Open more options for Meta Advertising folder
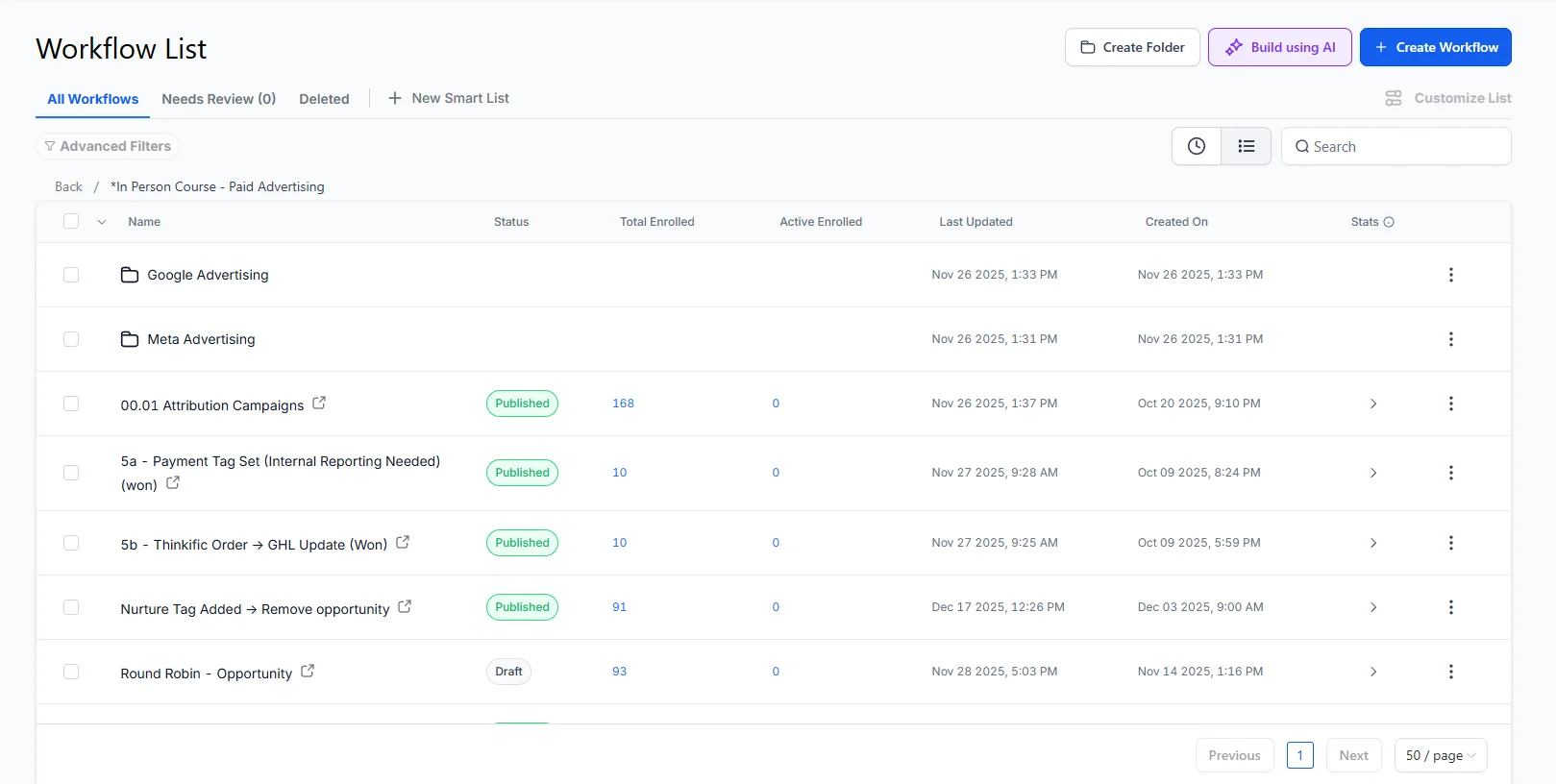 click(x=1451, y=339)
